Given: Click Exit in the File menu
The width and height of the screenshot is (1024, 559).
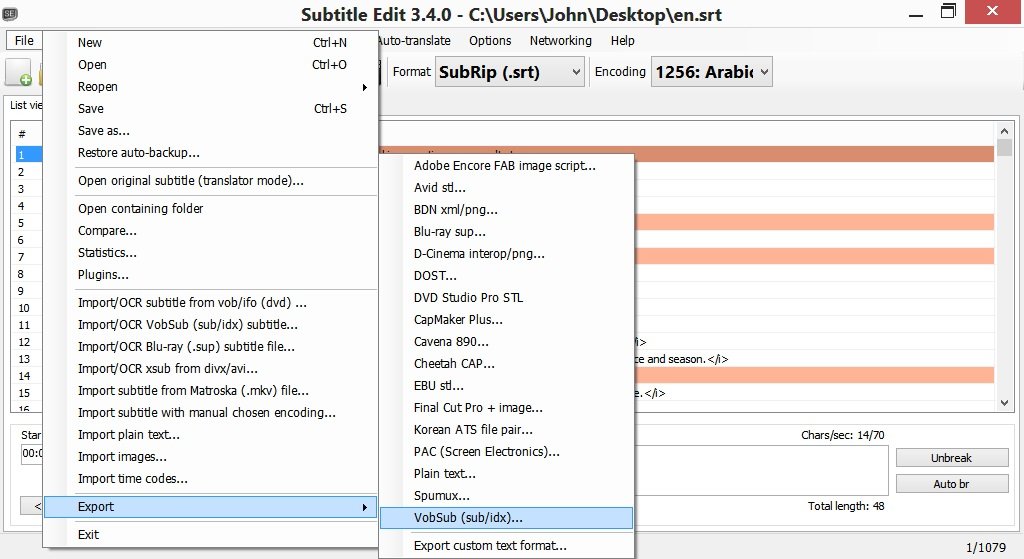Looking at the screenshot, I should [x=89, y=535].
